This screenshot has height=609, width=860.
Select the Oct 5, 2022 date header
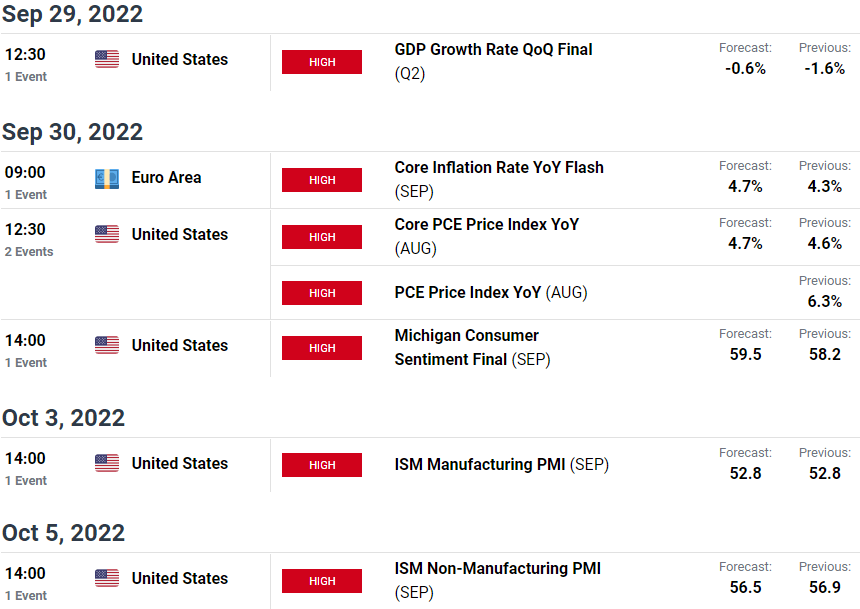pyautogui.click(x=64, y=533)
